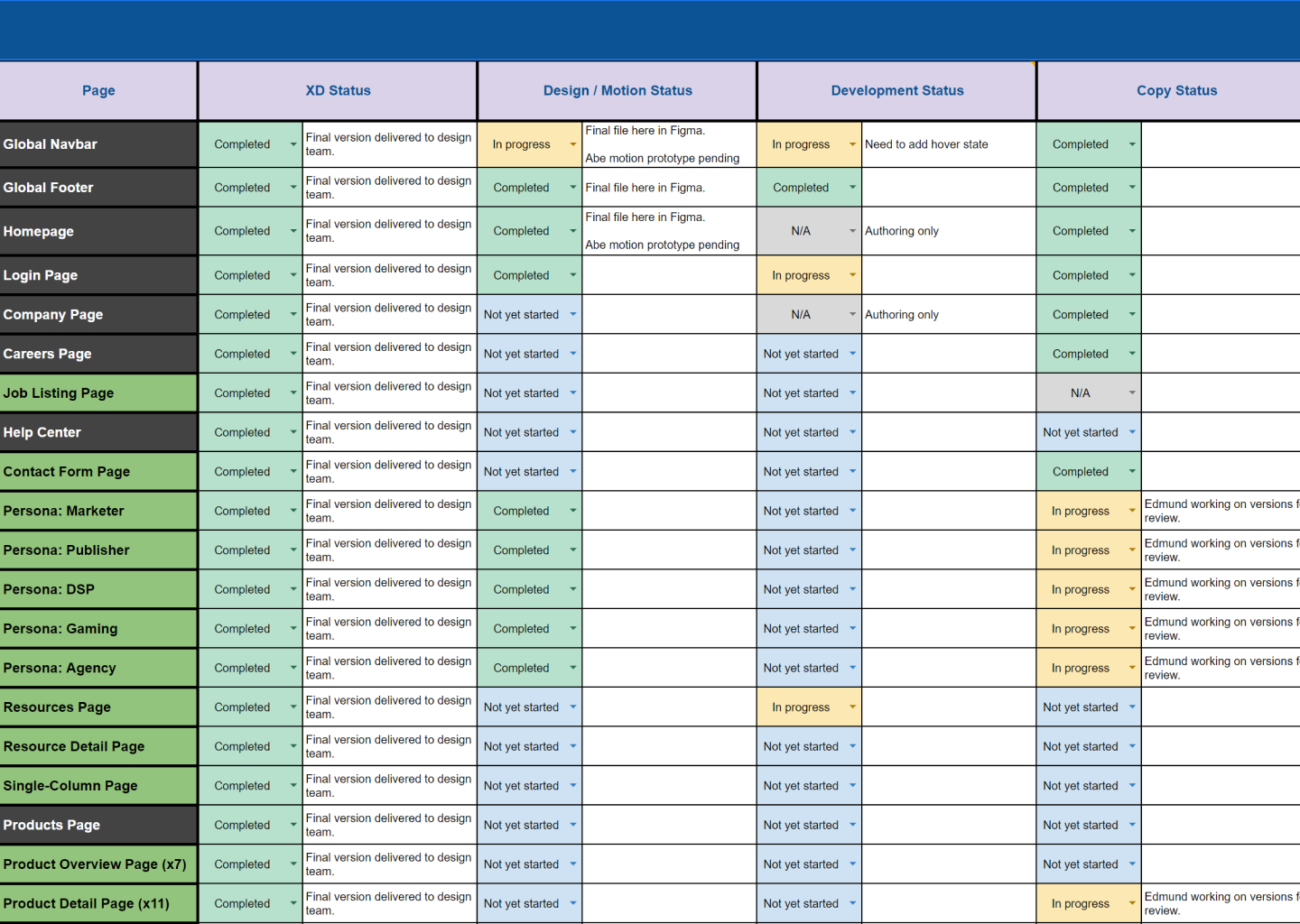The width and height of the screenshot is (1300, 924).
Task: Click Edmund note in Product Detail Page row
Action: click(x=1221, y=903)
